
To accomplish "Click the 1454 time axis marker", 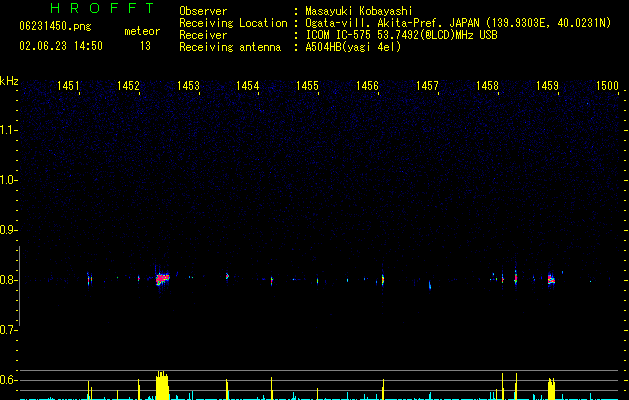I will (248, 85).
